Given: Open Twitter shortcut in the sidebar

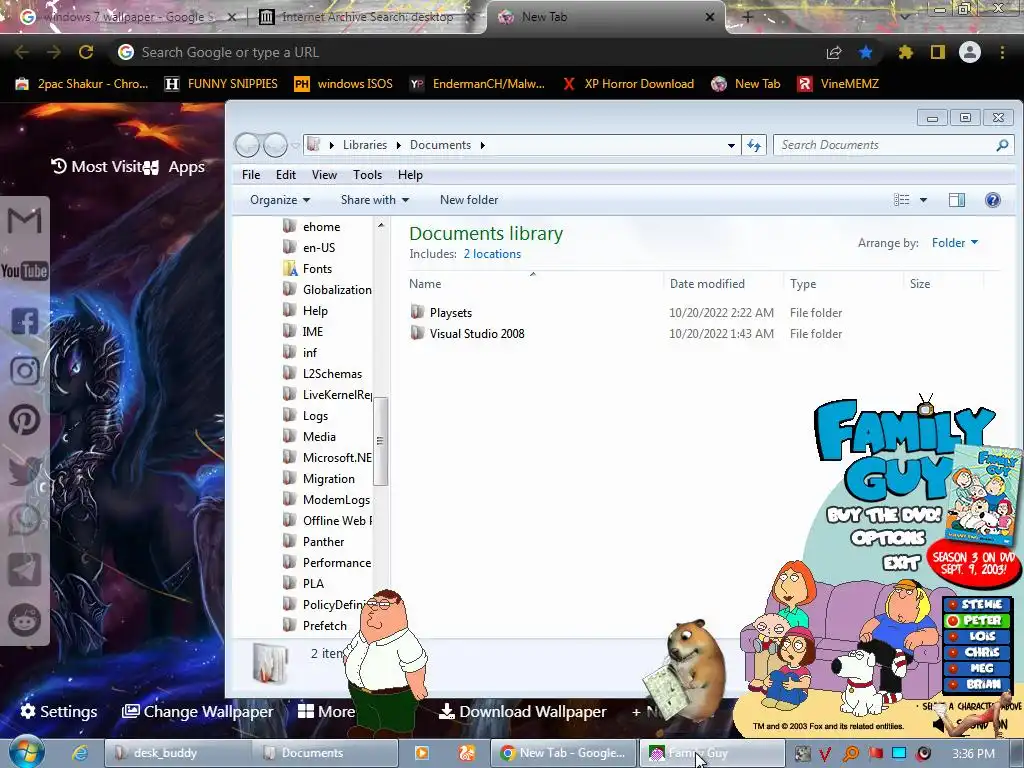Looking at the screenshot, I should click(24, 470).
